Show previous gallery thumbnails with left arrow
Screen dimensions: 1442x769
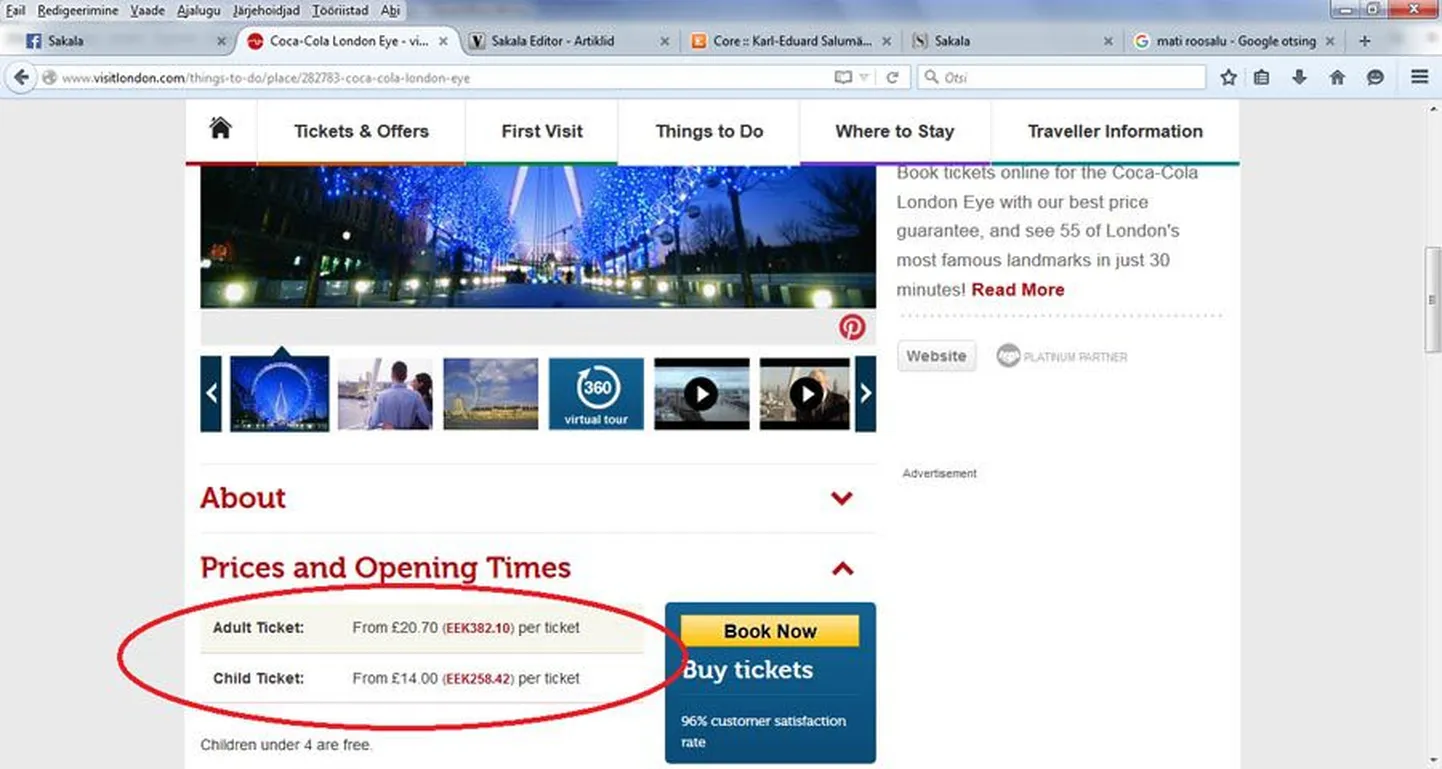coord(211,394)
